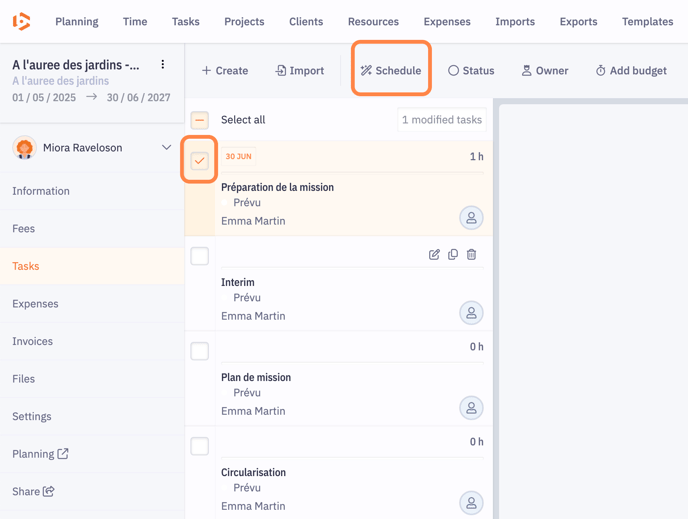688x519 pixels.
Task: Open the Status bulk action
Action: pos(471,71)
